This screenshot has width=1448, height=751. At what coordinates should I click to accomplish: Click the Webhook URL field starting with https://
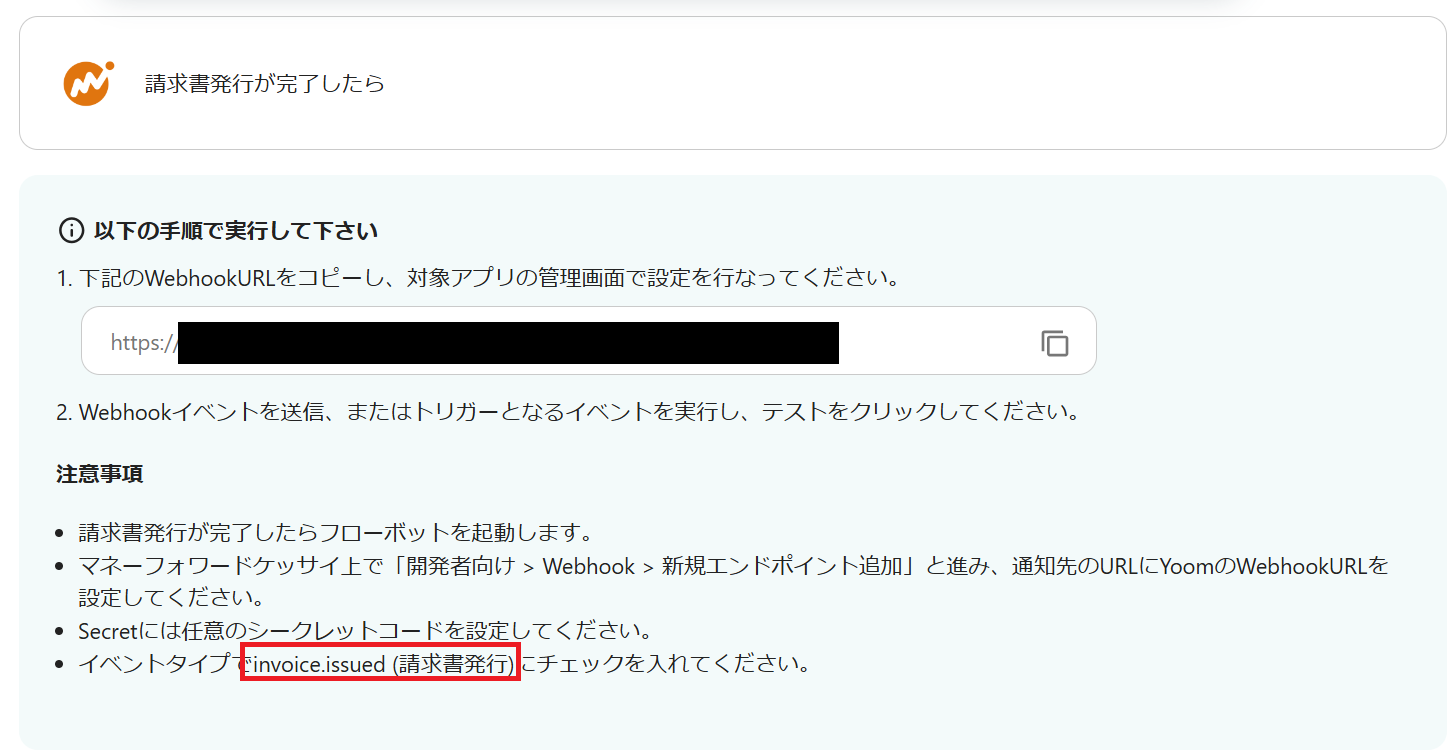(x=588, y=341)
